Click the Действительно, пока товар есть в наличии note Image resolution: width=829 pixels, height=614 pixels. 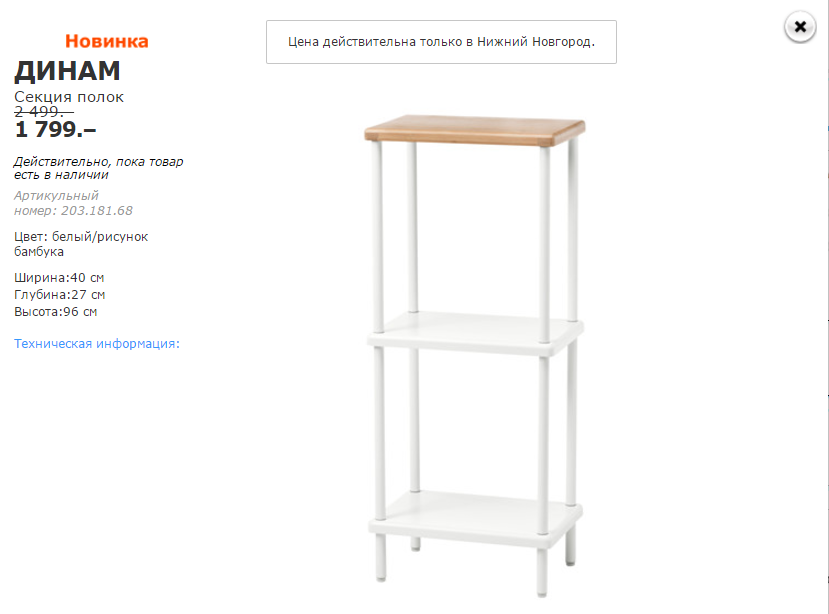[x=97, y=167]
